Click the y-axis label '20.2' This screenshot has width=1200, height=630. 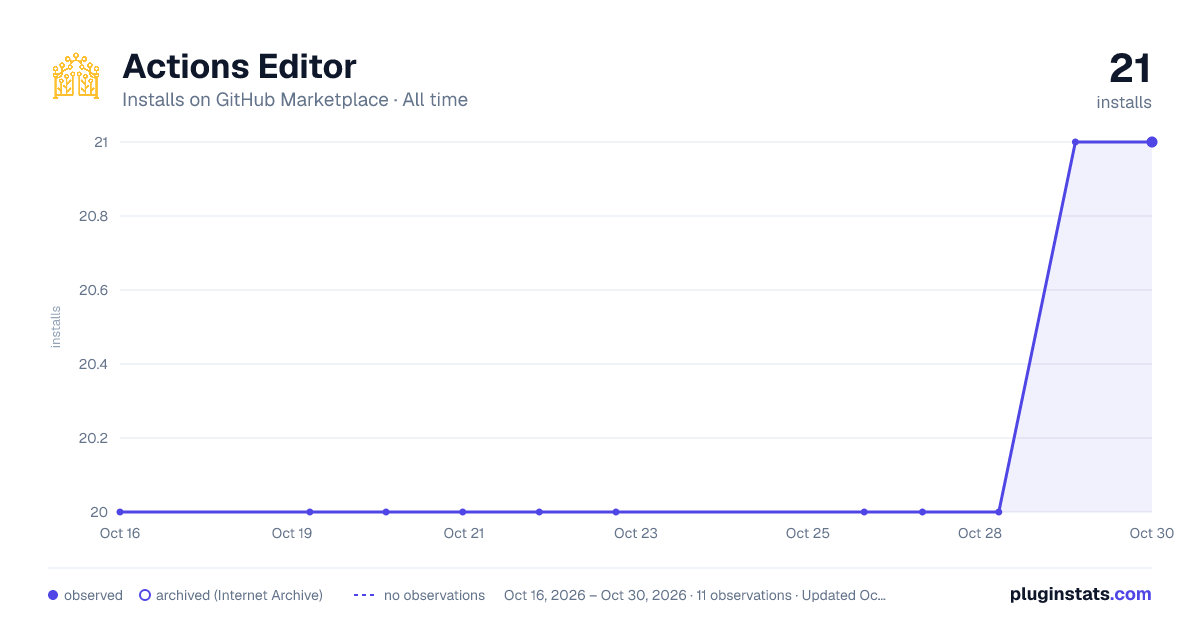click(93, 438)
